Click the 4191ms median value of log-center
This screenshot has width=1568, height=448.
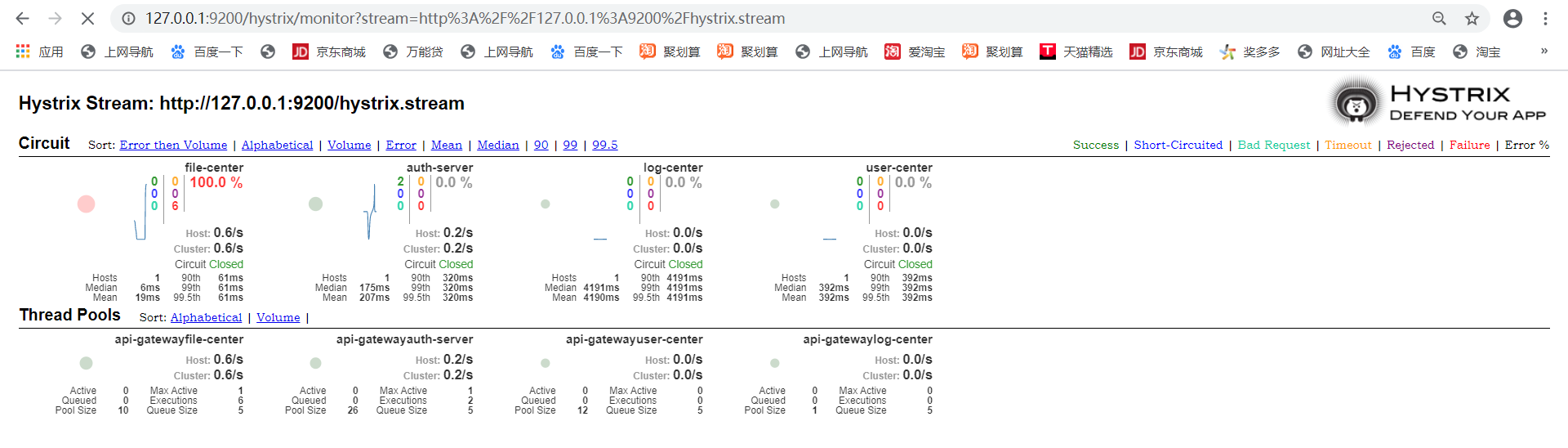tap(601, 288)
